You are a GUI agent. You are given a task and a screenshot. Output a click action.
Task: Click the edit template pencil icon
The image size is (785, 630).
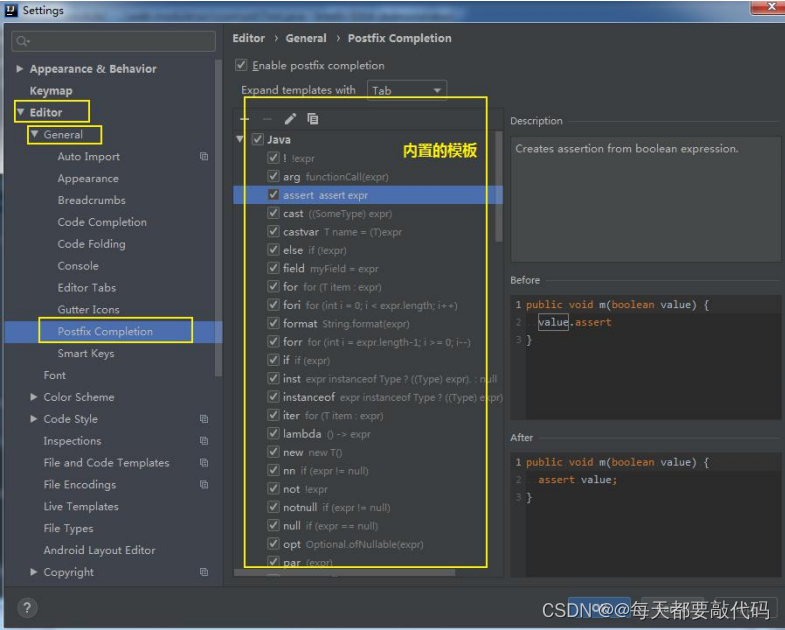[x=290, y=119]
